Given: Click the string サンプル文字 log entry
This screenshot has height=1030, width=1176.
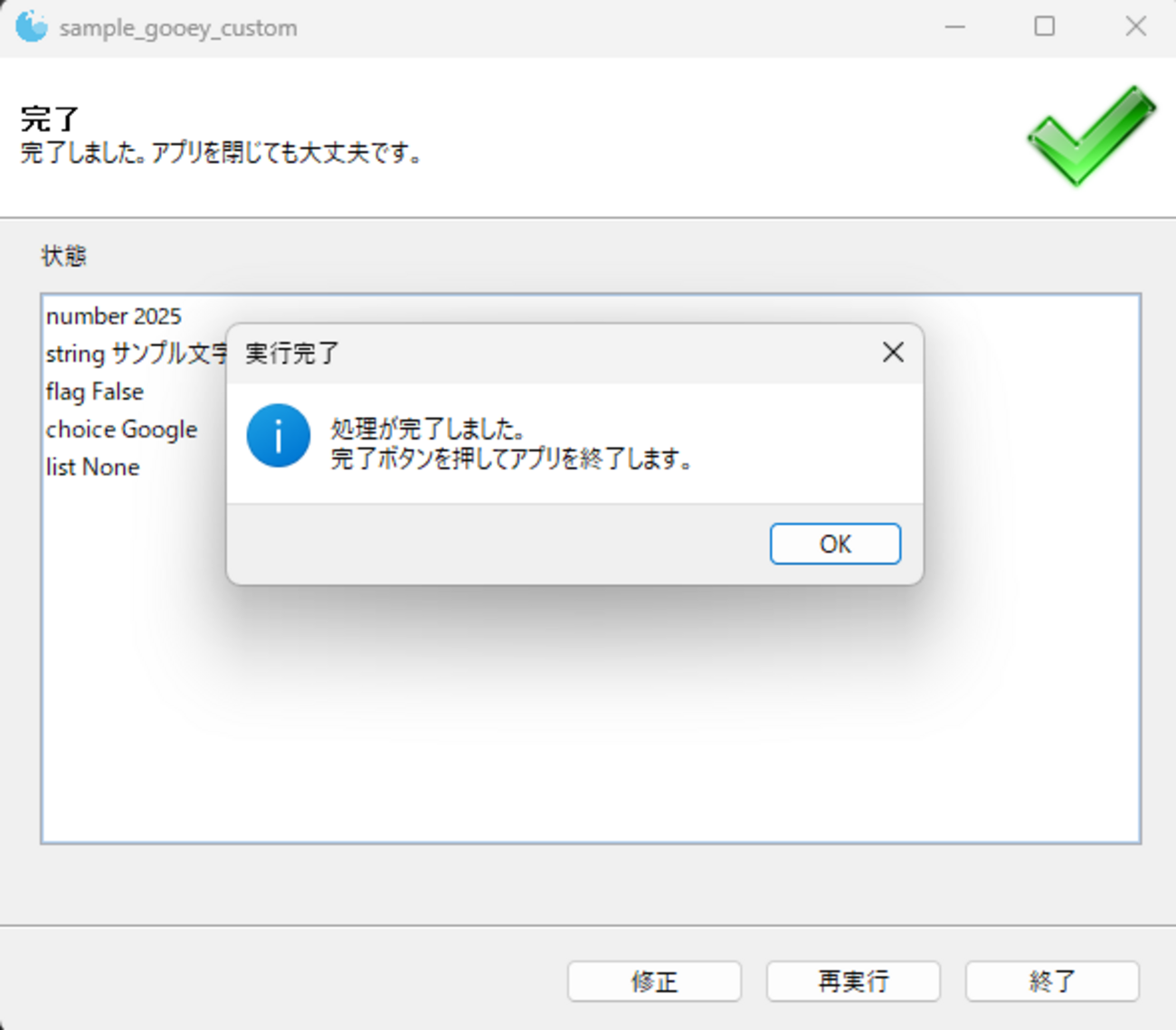Looking at the screenshot, I should pos(136,354).
